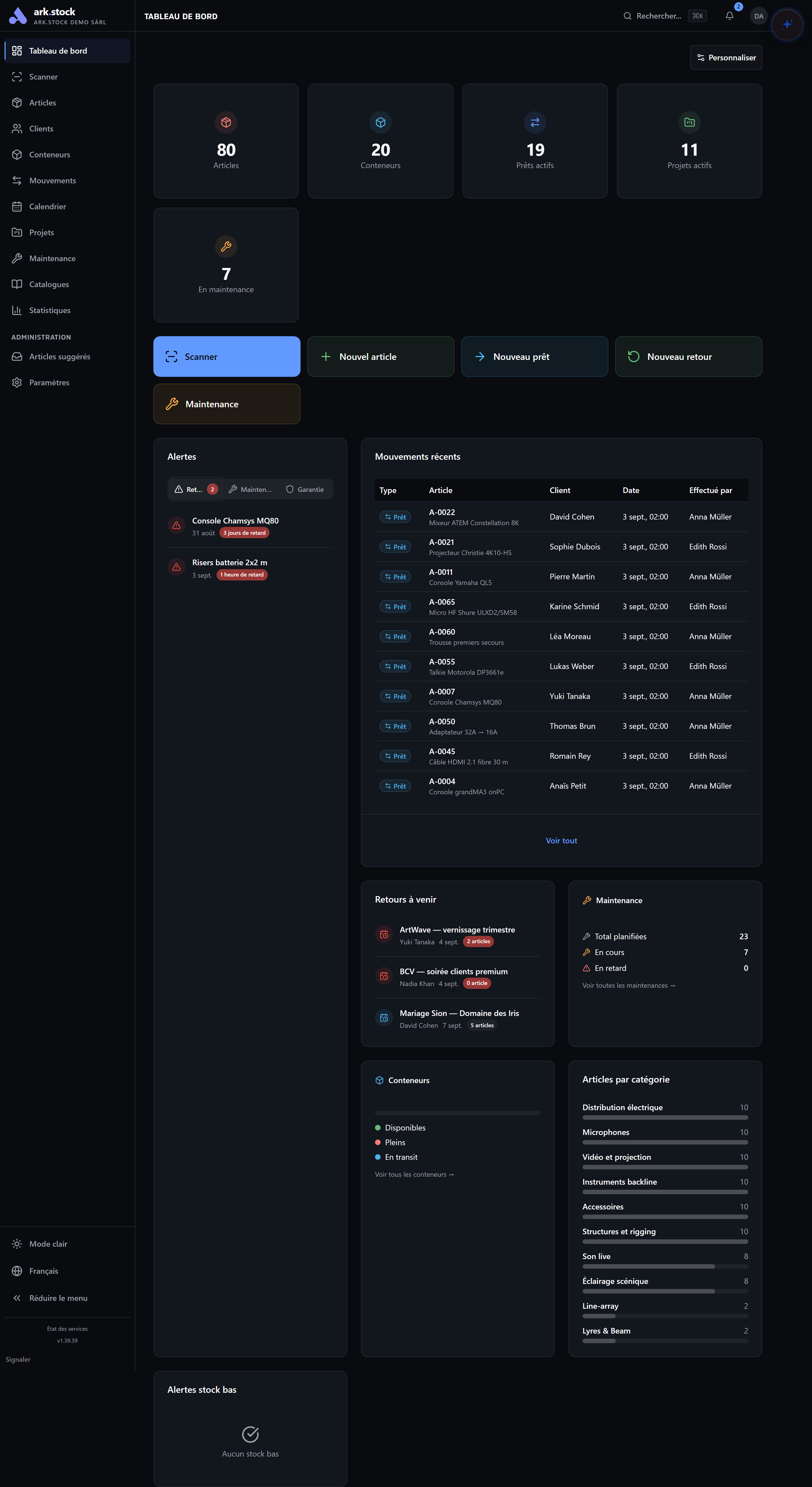Select the Mainten... alerts tab
812x1487 pixels.
[250, 490]
